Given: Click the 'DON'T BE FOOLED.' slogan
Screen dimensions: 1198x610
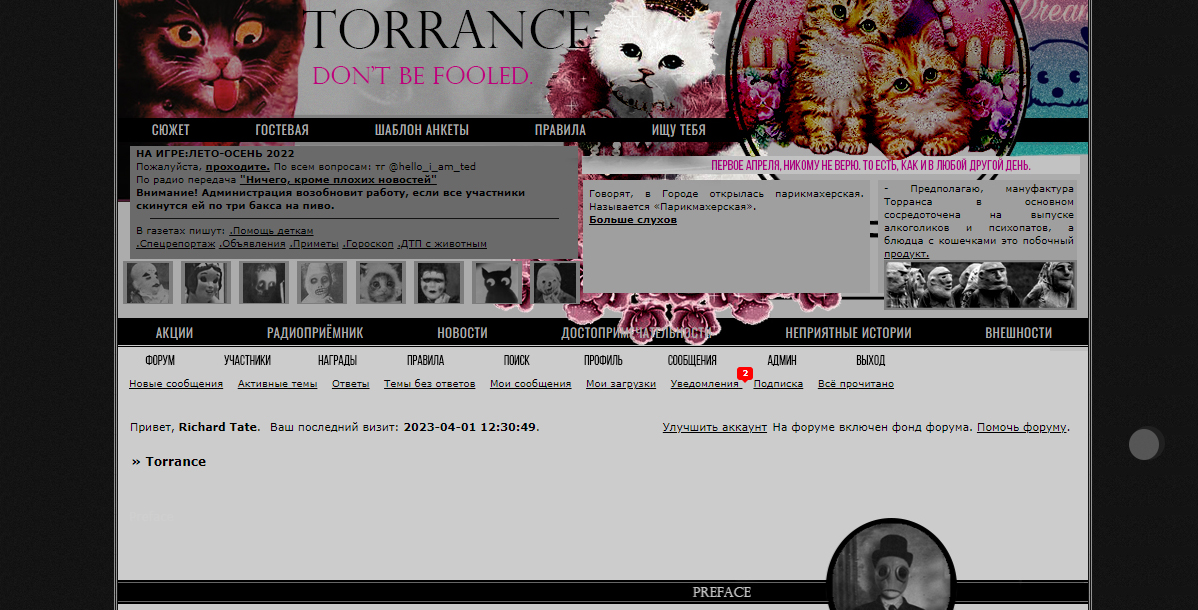Looking at the screenshot, I should (x=423, y=76).
